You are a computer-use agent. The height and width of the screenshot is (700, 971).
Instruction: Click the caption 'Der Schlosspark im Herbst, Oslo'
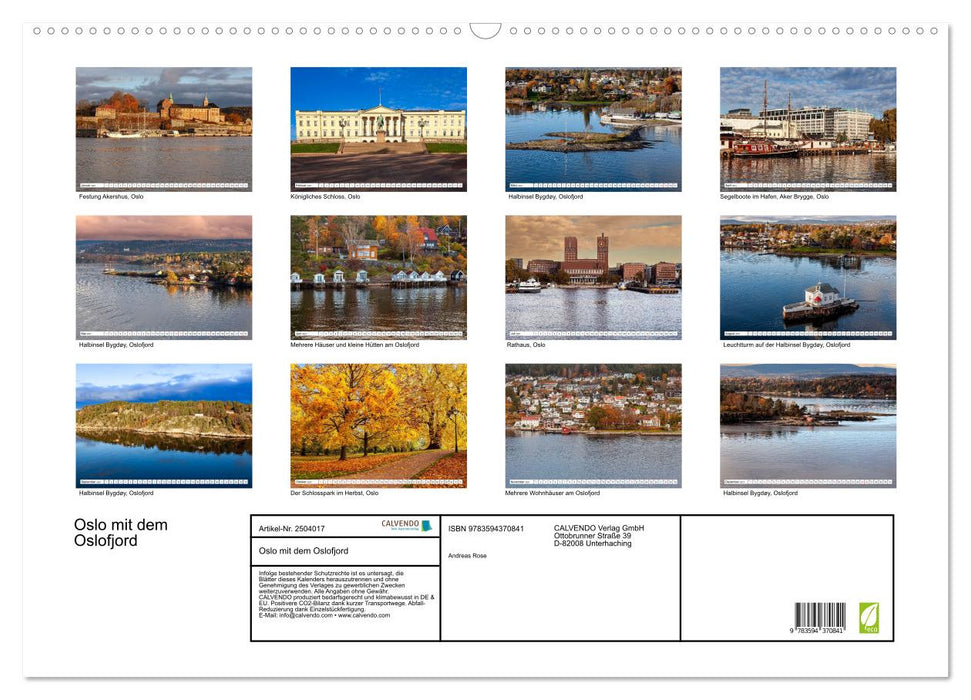point(334,493)
